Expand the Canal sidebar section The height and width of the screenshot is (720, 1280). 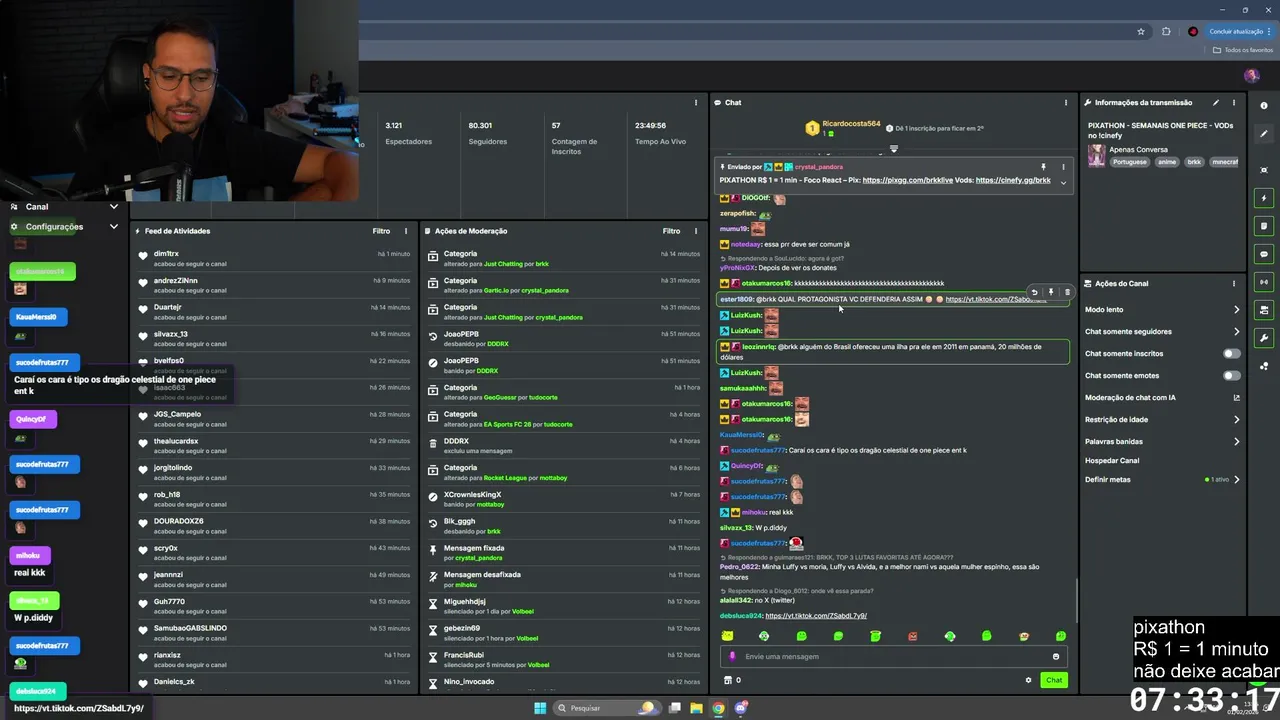pyautogui.click(x=64, y=206)
